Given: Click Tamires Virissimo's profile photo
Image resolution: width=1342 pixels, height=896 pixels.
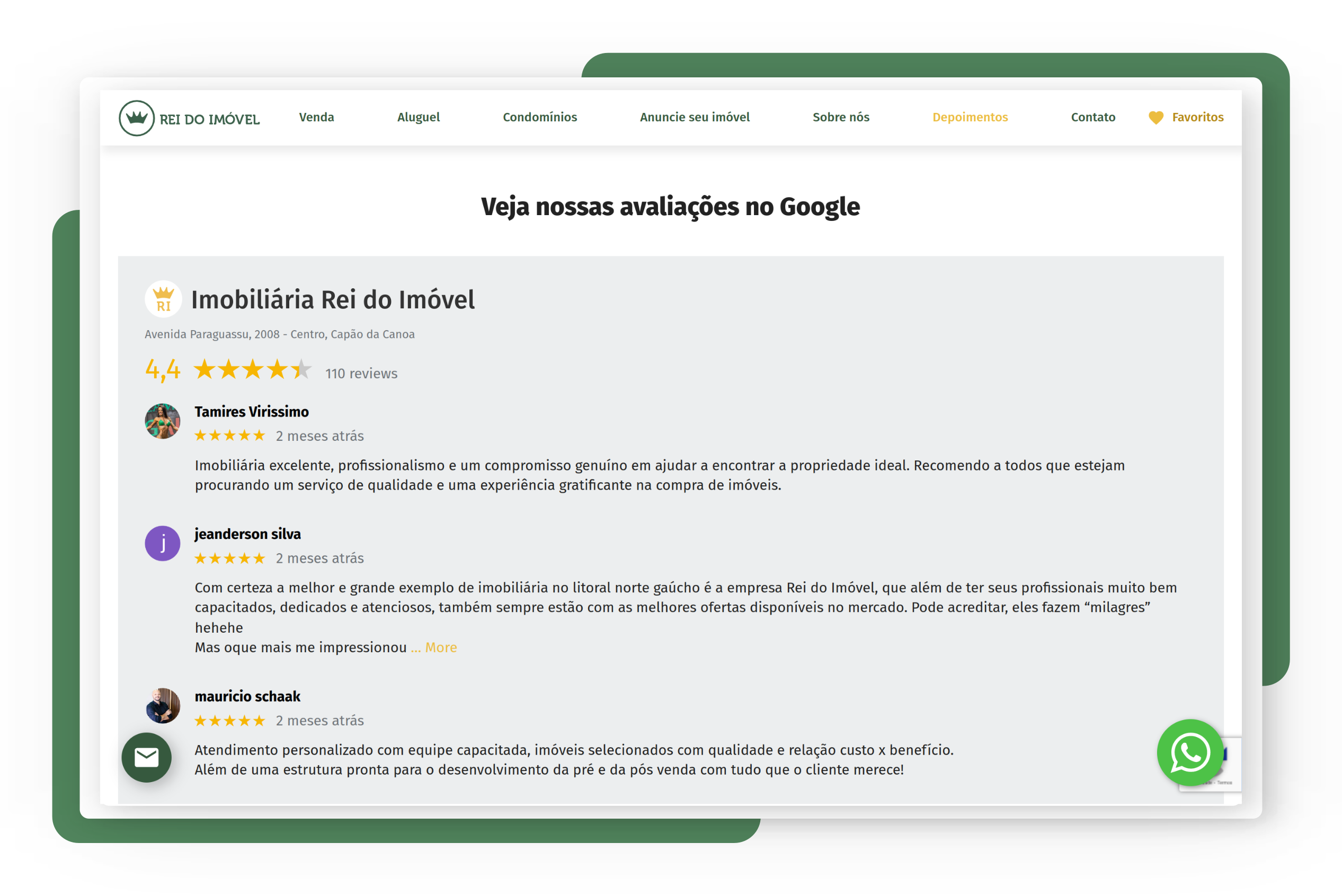Looking at the screenshot, I should click(162, 421).
